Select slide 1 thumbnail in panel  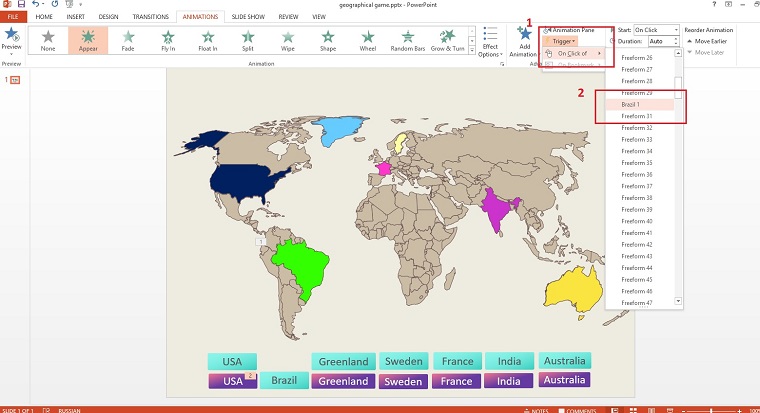tap(17, 78)
